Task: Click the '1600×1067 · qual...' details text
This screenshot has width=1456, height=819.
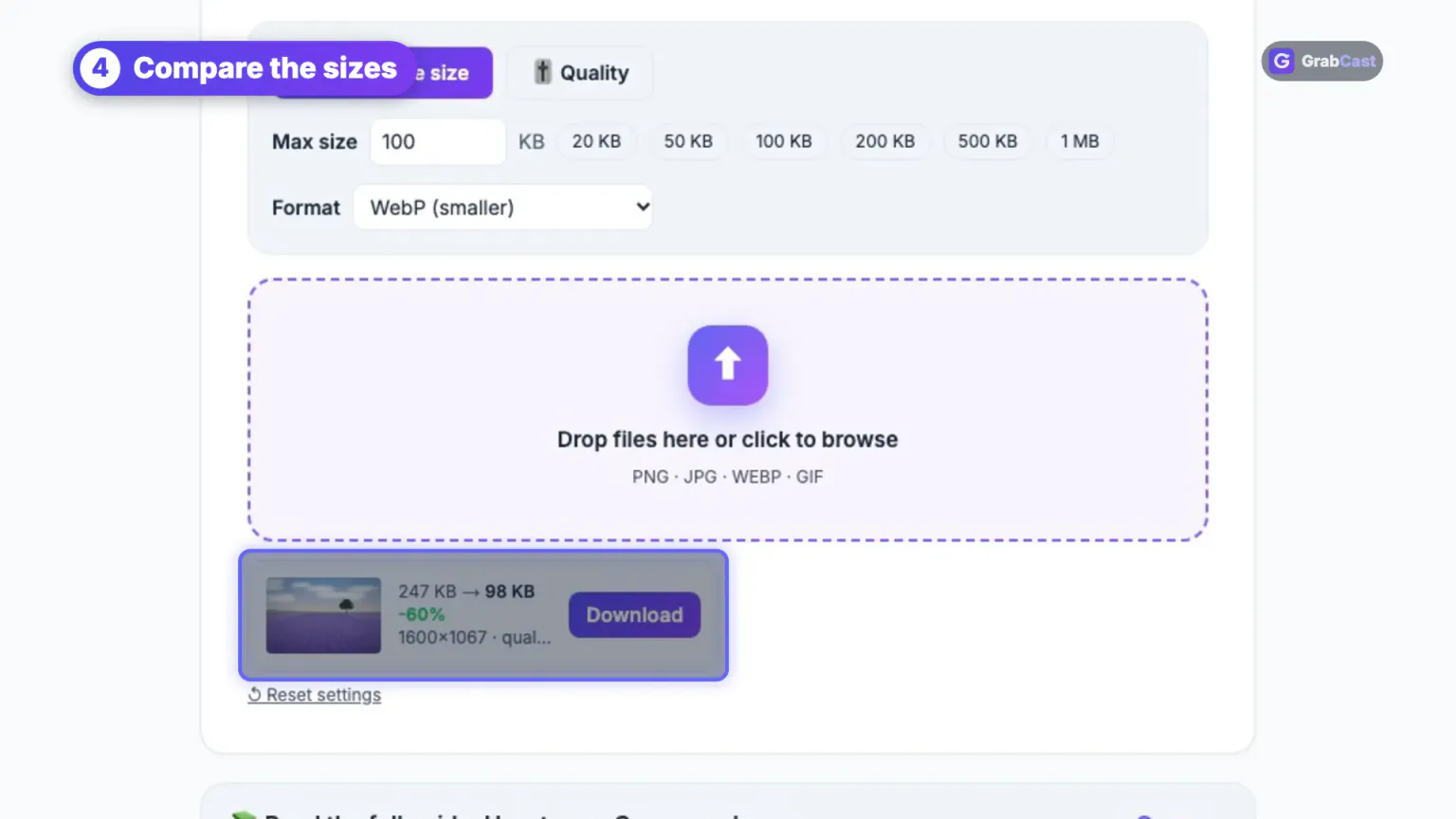Action: pos(474,637)
